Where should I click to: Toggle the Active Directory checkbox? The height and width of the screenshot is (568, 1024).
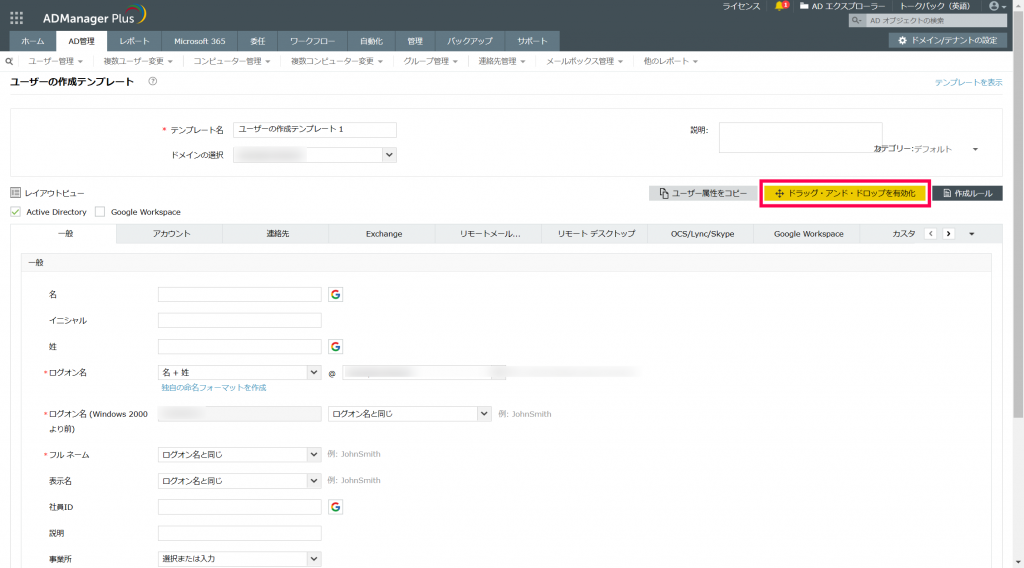[x=16, y=212]
